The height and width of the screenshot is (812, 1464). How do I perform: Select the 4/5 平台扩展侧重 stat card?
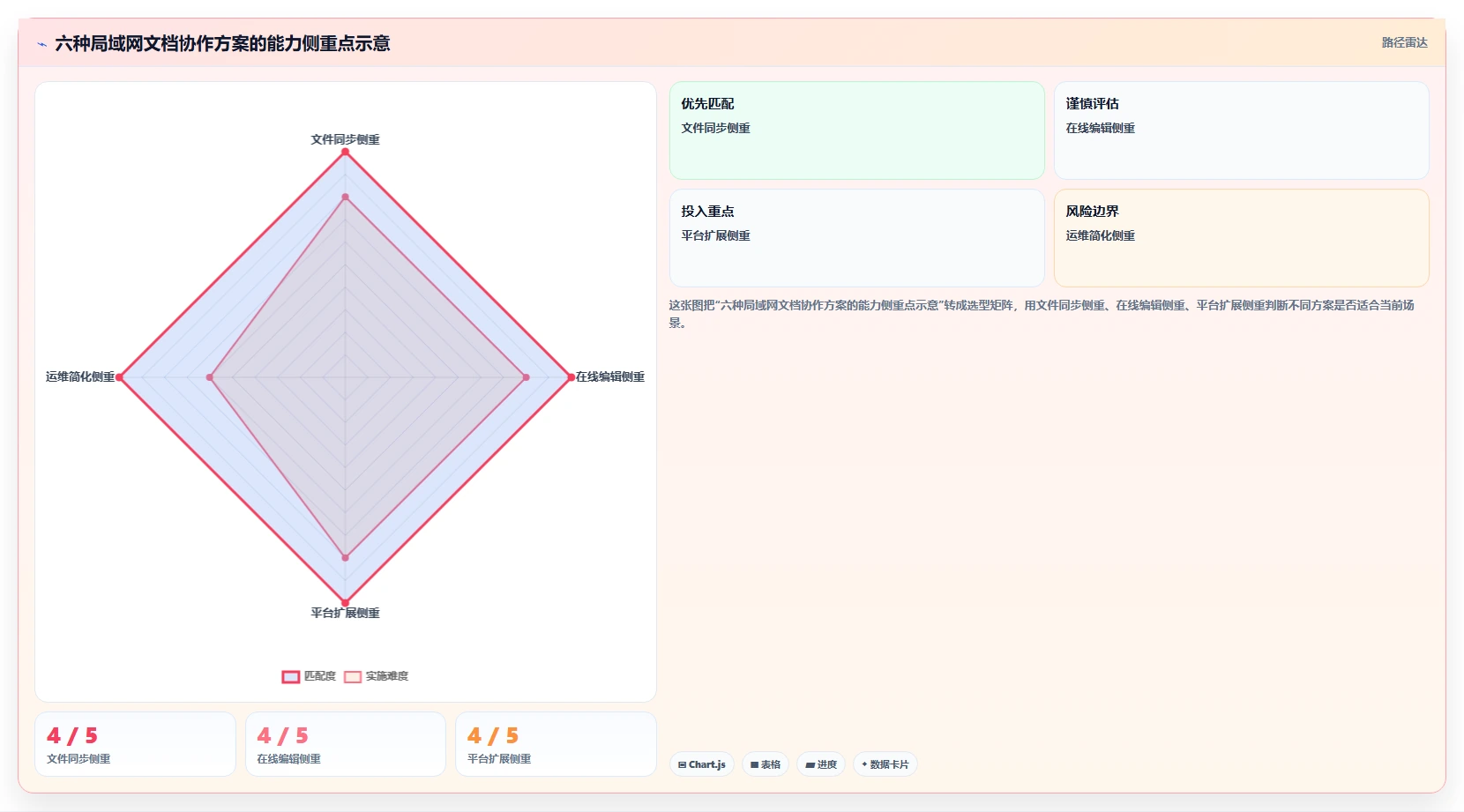click(x=556, y=744)
